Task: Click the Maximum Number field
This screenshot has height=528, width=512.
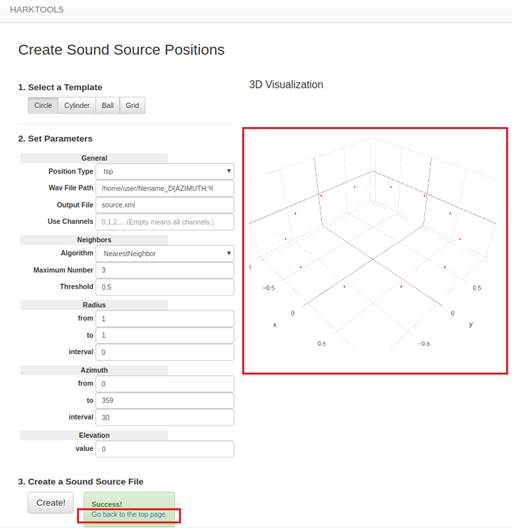Action: coord(165,270)
